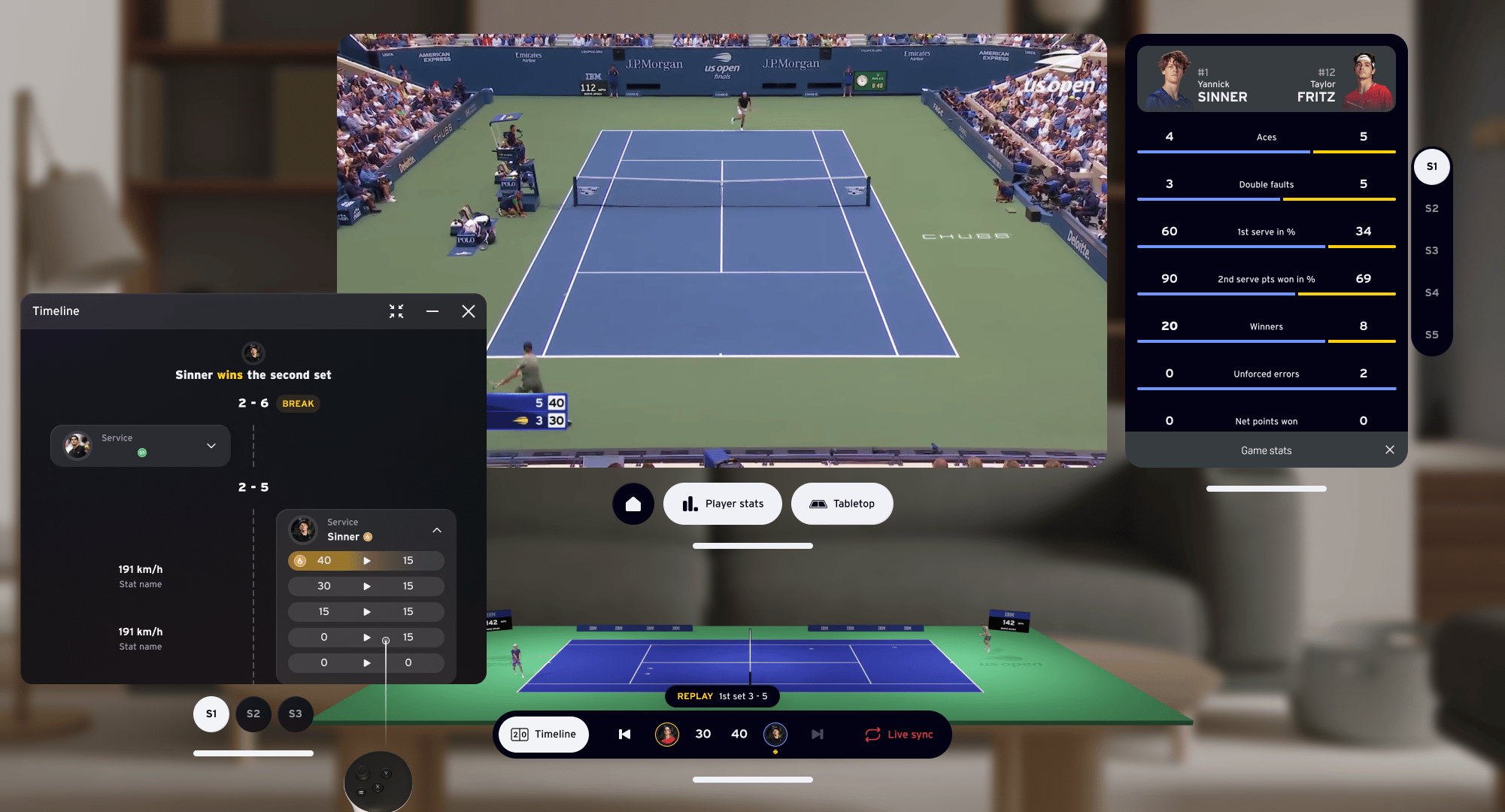Image resolution: width=1505 pixels, height=812 pixels.
Task: Open Player stats
Action: [x=722, y=504]
